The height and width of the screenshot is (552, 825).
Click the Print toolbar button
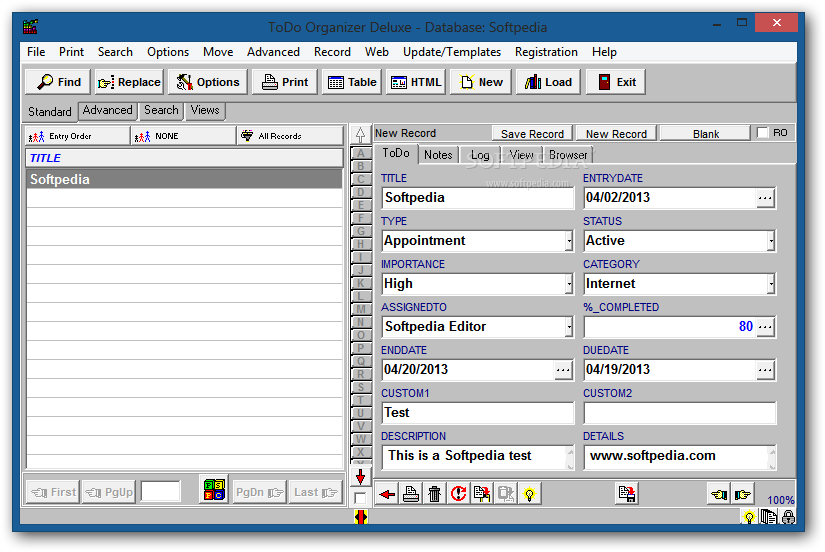click(285, 82)
